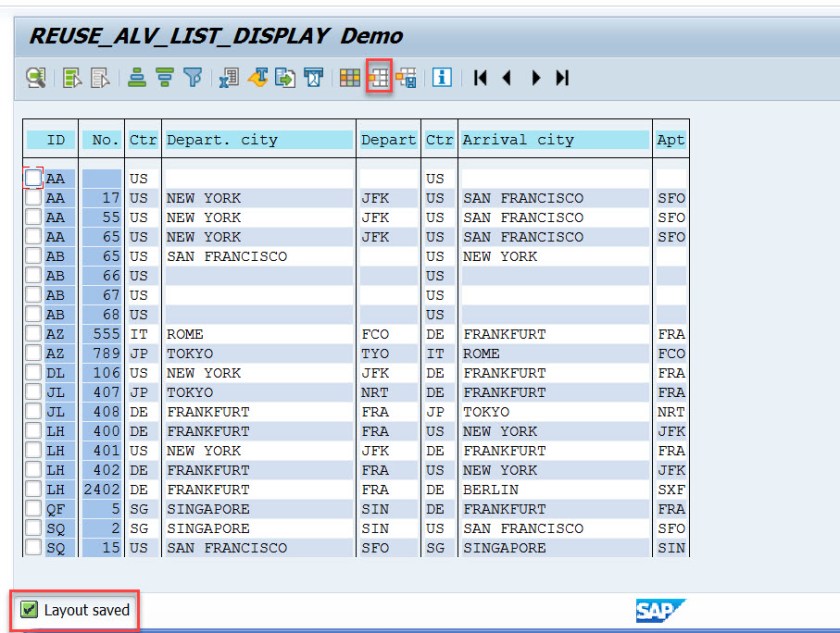Click the REUSE_ALV_LIST_DISPLAY Demo title

pos(215,36)
